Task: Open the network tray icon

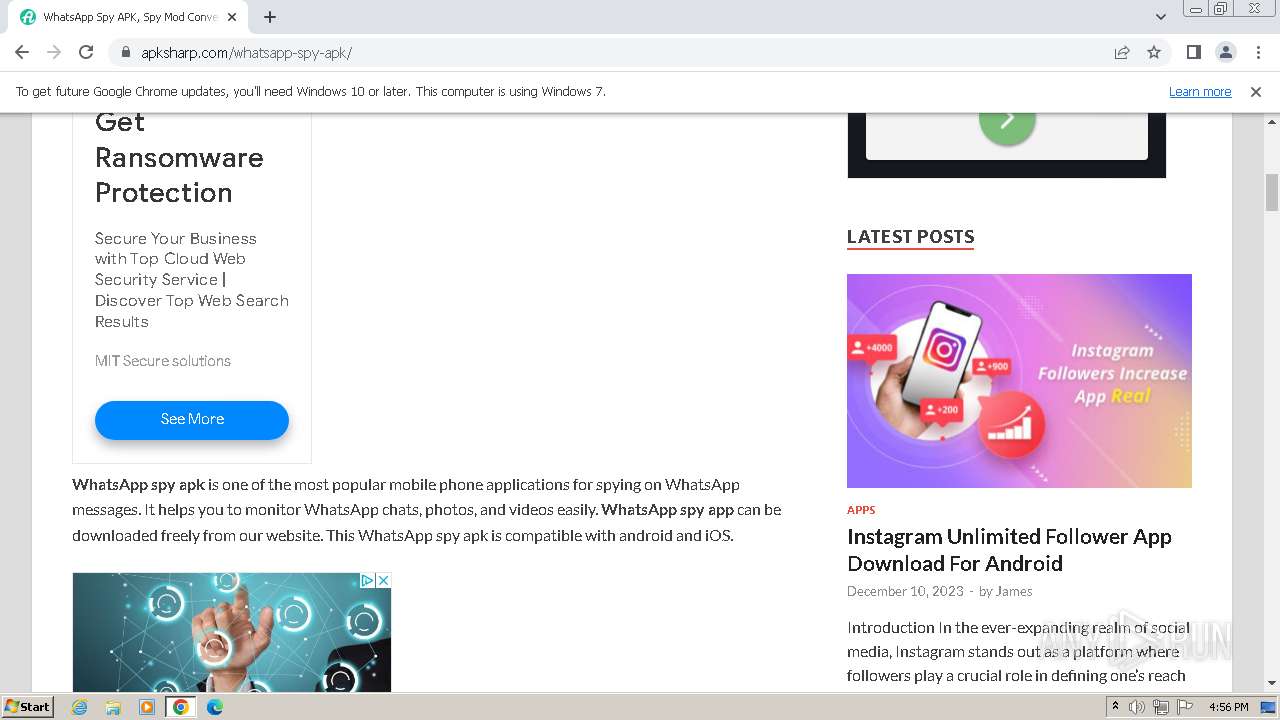Action: click(1160, 707)
